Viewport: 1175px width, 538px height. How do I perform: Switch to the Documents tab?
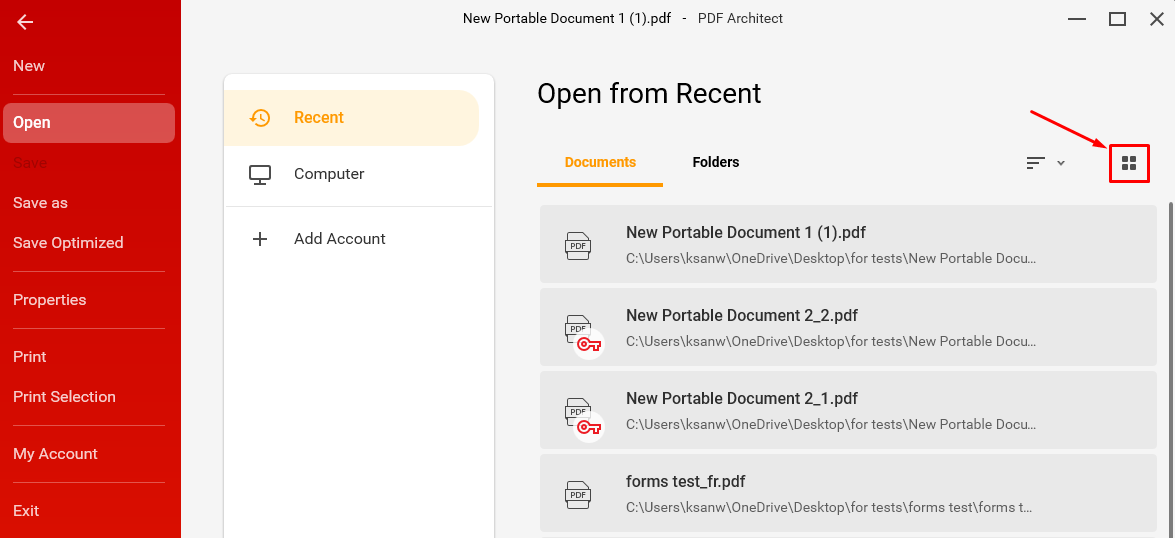[x=600, y=163]
